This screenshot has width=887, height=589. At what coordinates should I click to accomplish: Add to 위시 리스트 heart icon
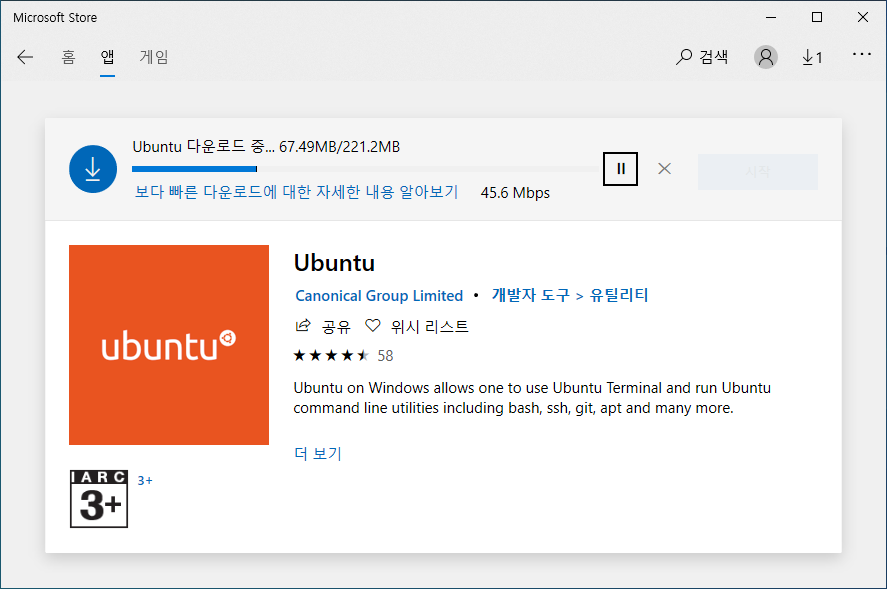coord(373,325)
